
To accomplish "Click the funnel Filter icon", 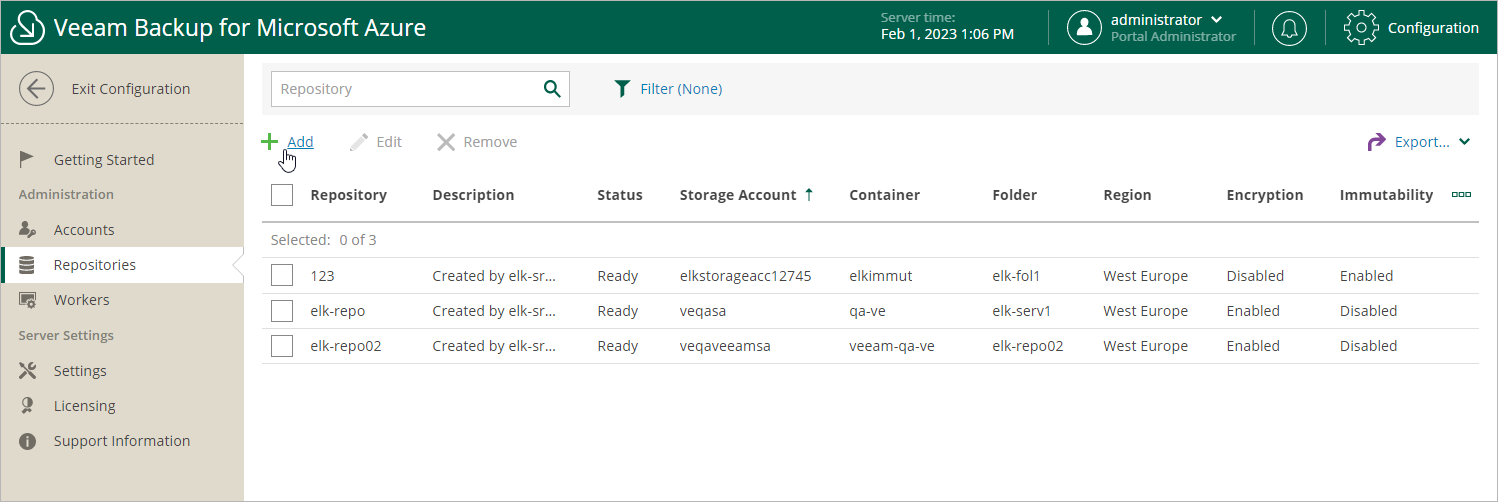I will 623,89.
